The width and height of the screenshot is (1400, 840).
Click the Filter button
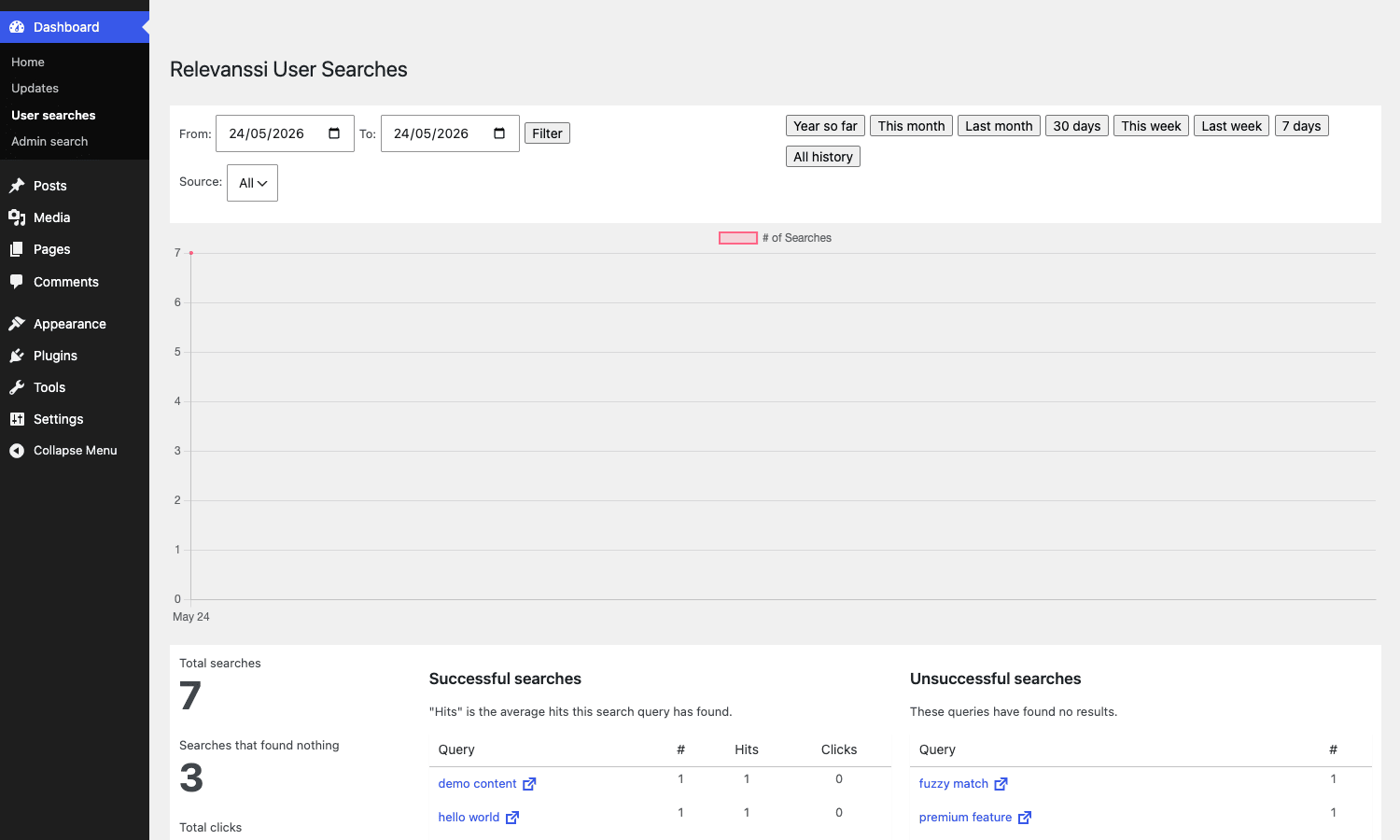tap(547, 133)
